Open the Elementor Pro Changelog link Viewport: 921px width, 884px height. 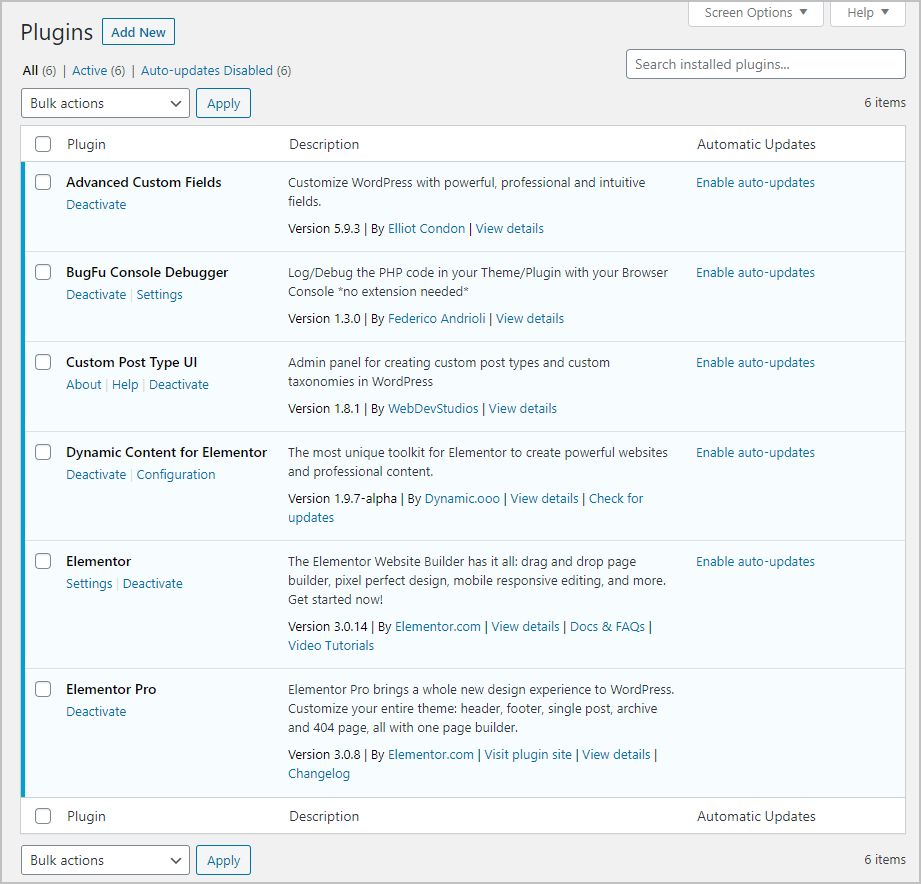pyautogui.click(x=319, y=774)
